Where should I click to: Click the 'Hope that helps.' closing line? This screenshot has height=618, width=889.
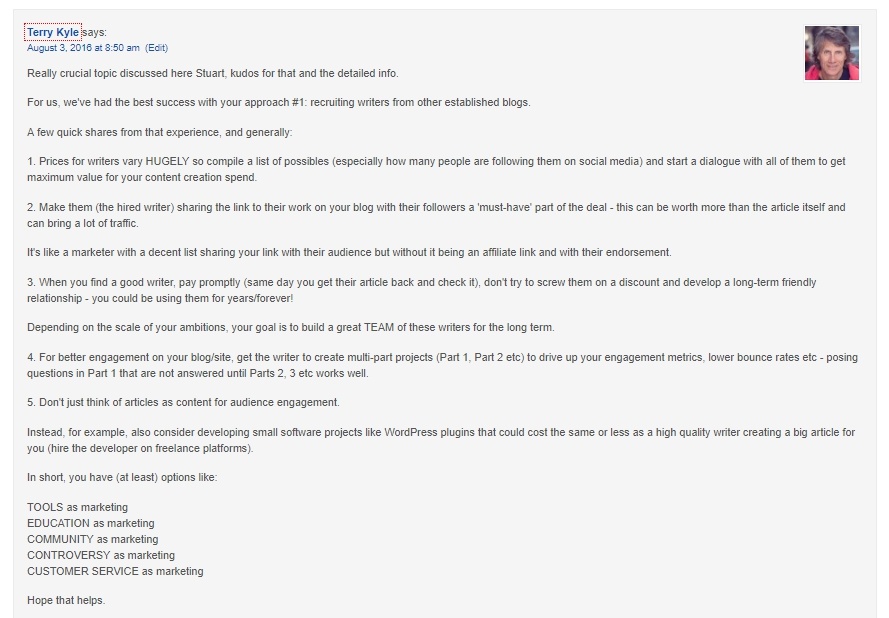click(66, 600)
